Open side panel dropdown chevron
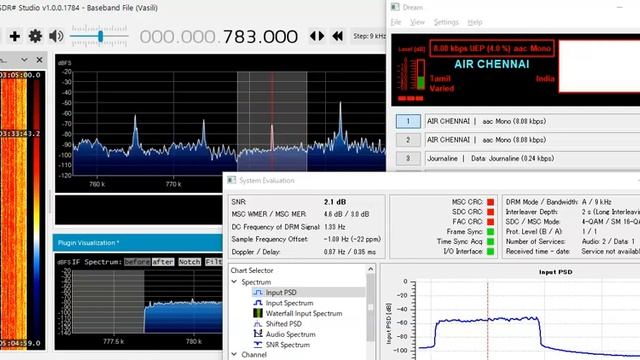 24,60
